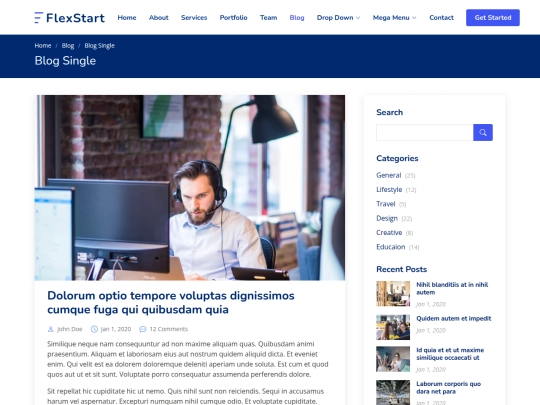Select the Design category
This screenshot has height=405, width=540.
(387, 218)
